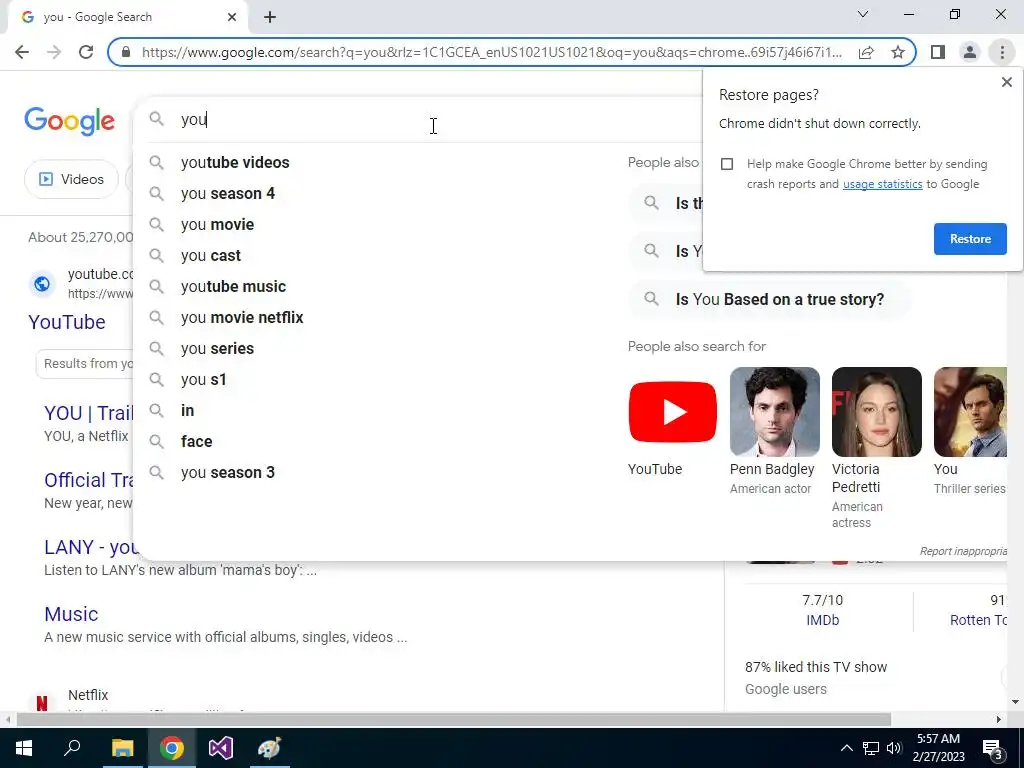Open the usage statistics link
The width and height of the screenshot is (1024, 768).
point(882,184)
